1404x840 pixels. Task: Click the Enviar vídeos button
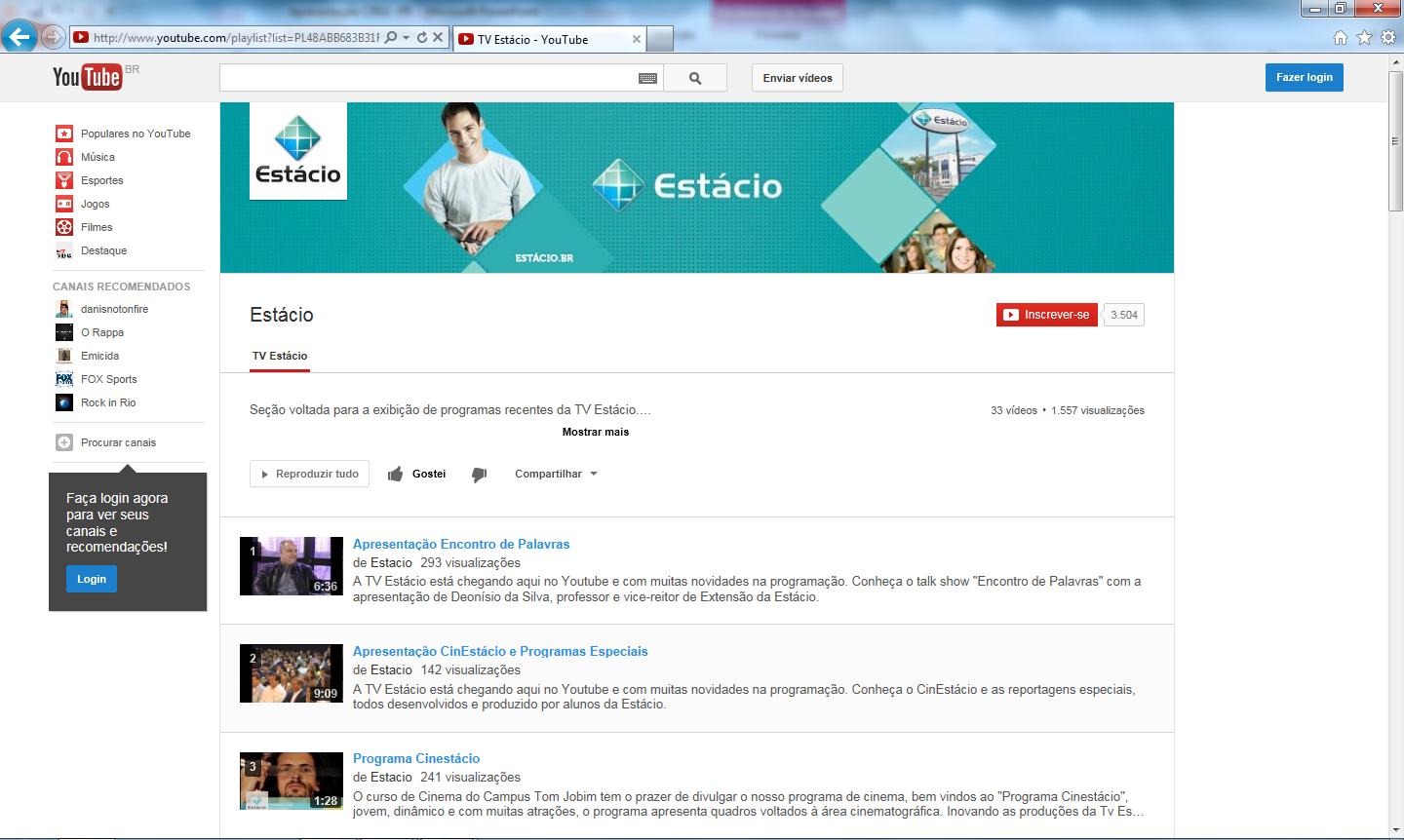(798, 78)
